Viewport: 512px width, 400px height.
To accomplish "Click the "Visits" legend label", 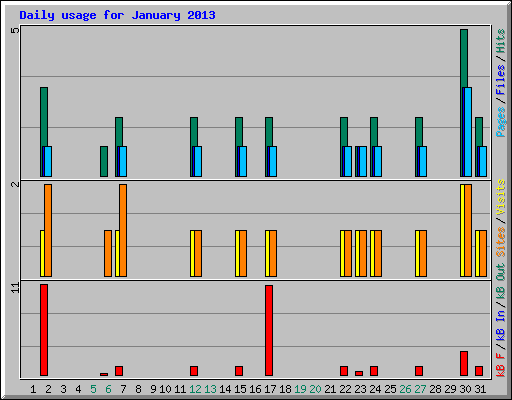I will 501,197.
